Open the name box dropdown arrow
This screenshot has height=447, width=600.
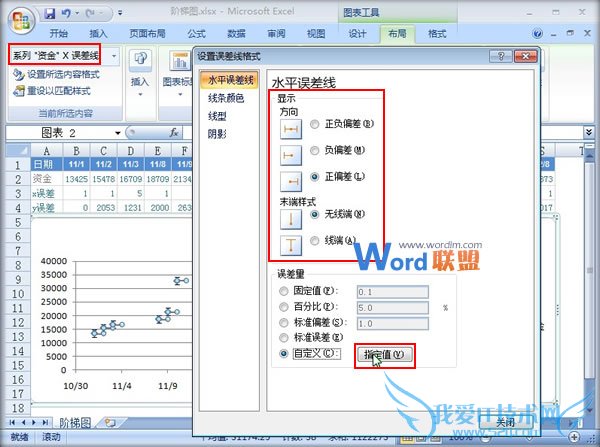point(117,133)
